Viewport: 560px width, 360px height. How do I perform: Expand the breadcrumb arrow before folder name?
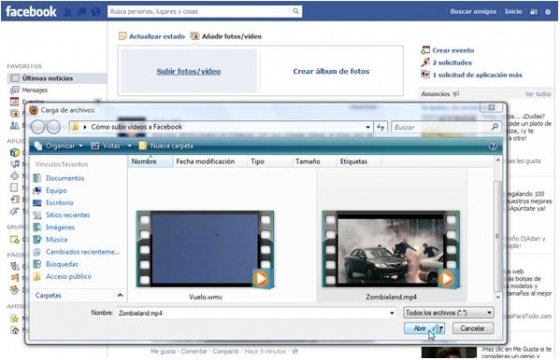coord(85,127)
